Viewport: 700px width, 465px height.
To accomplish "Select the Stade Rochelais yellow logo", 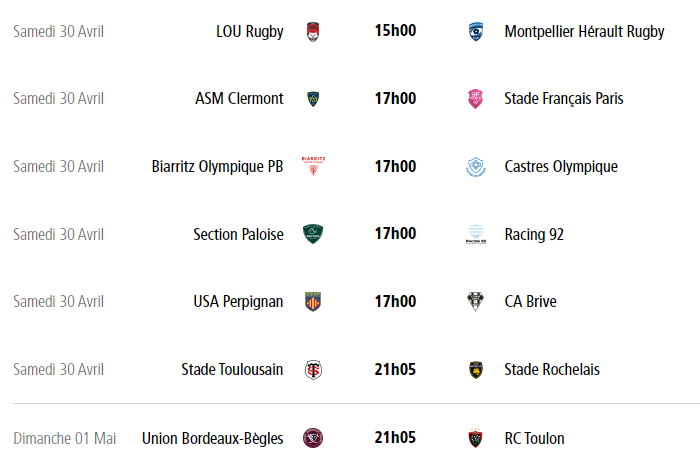I will click(x=476, y=369).
